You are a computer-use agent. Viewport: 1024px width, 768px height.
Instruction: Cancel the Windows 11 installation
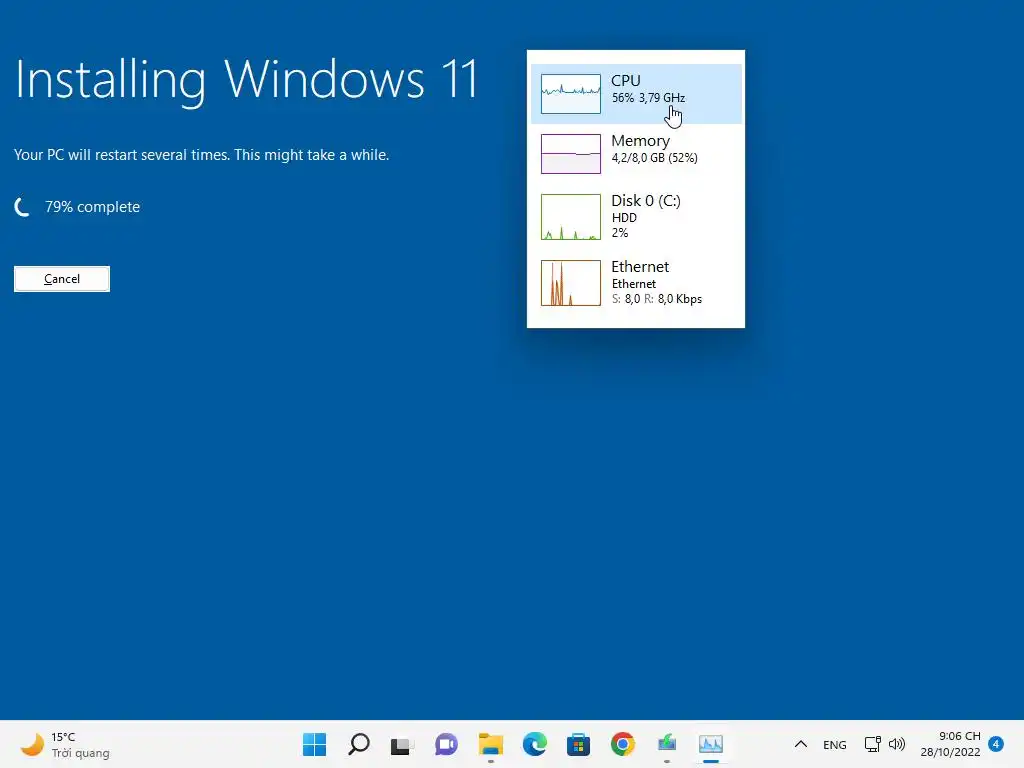point(62,279)
